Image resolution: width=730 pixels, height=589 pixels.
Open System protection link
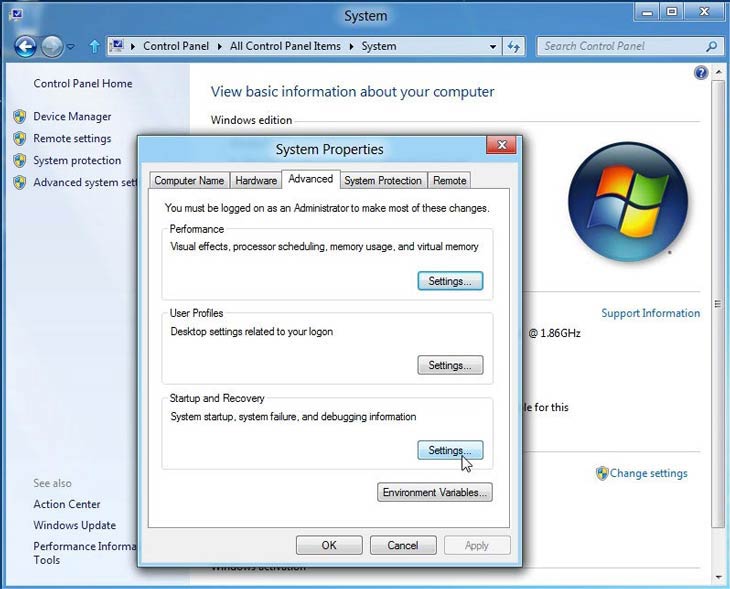pos(77,160)
